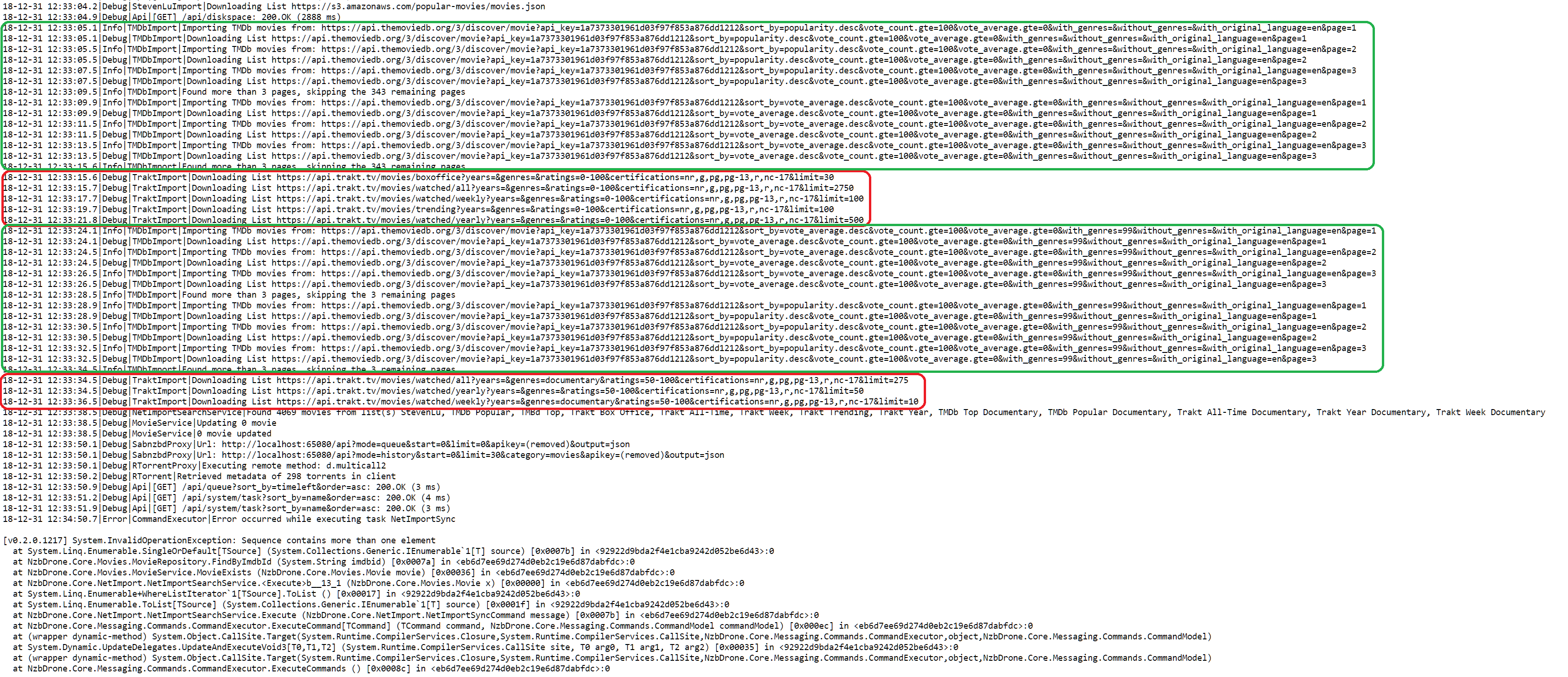
Task: Select the InvalidOperationException message text
Action: click(x=219, y=540)
